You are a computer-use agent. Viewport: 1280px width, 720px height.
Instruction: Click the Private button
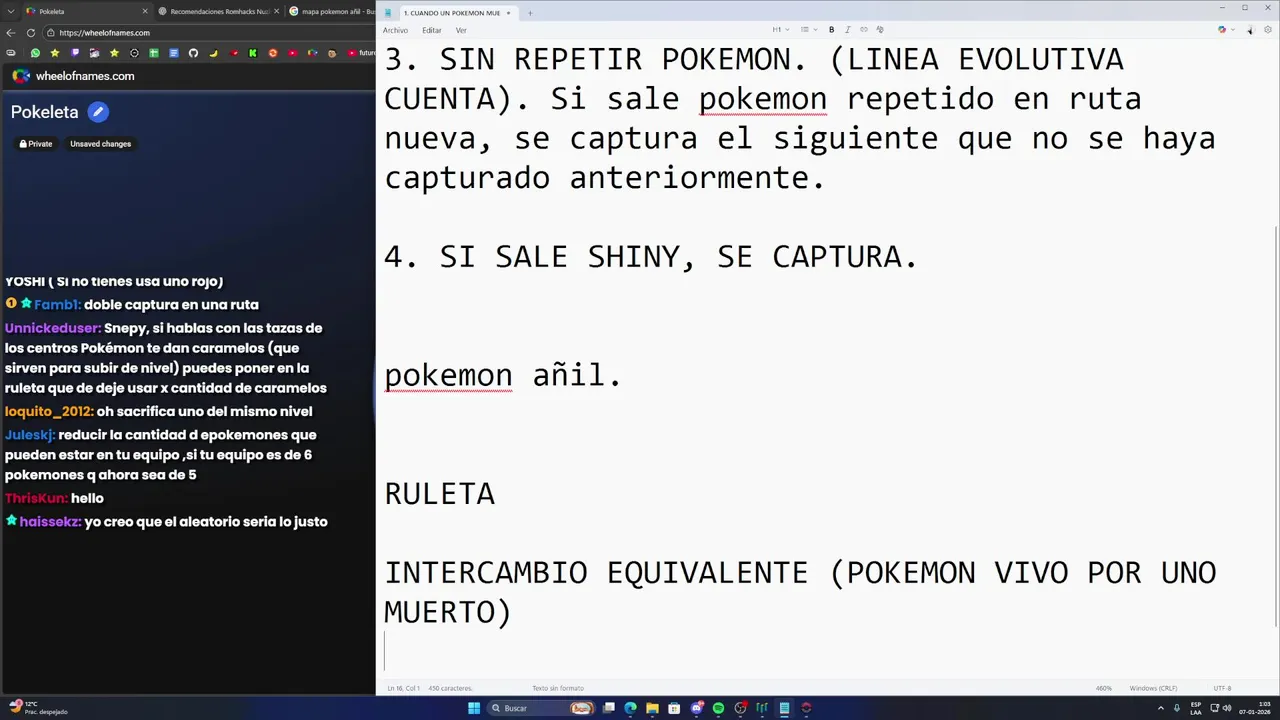[36, 144]
